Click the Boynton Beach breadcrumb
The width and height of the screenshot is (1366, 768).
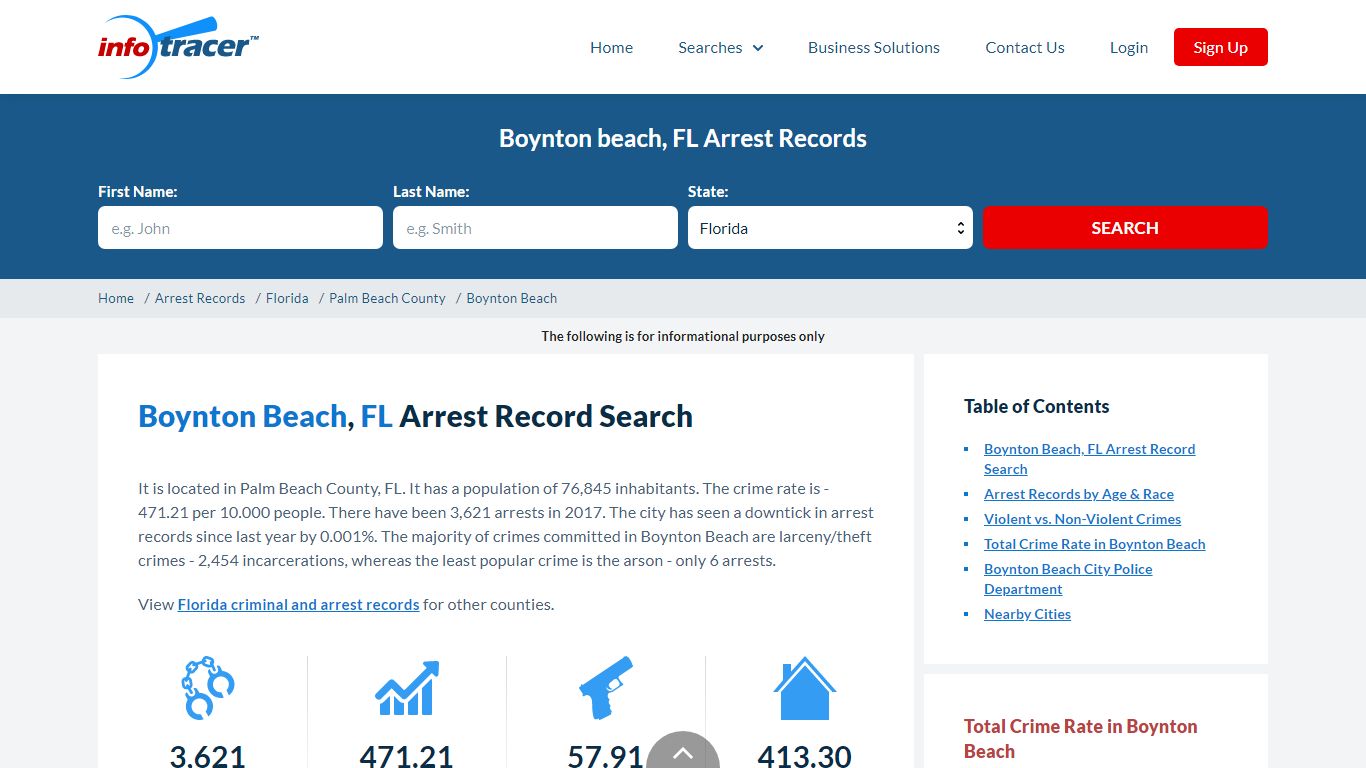(512, 298)
